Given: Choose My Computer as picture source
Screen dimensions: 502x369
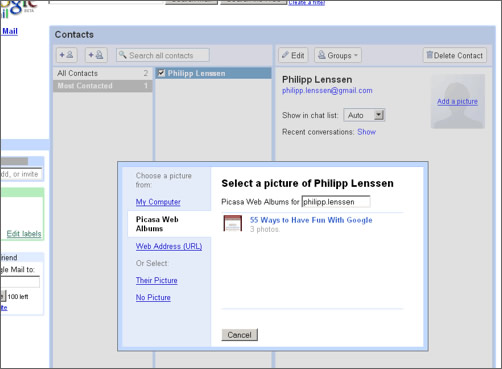Looking at the screenshot, I should point(158,202).
